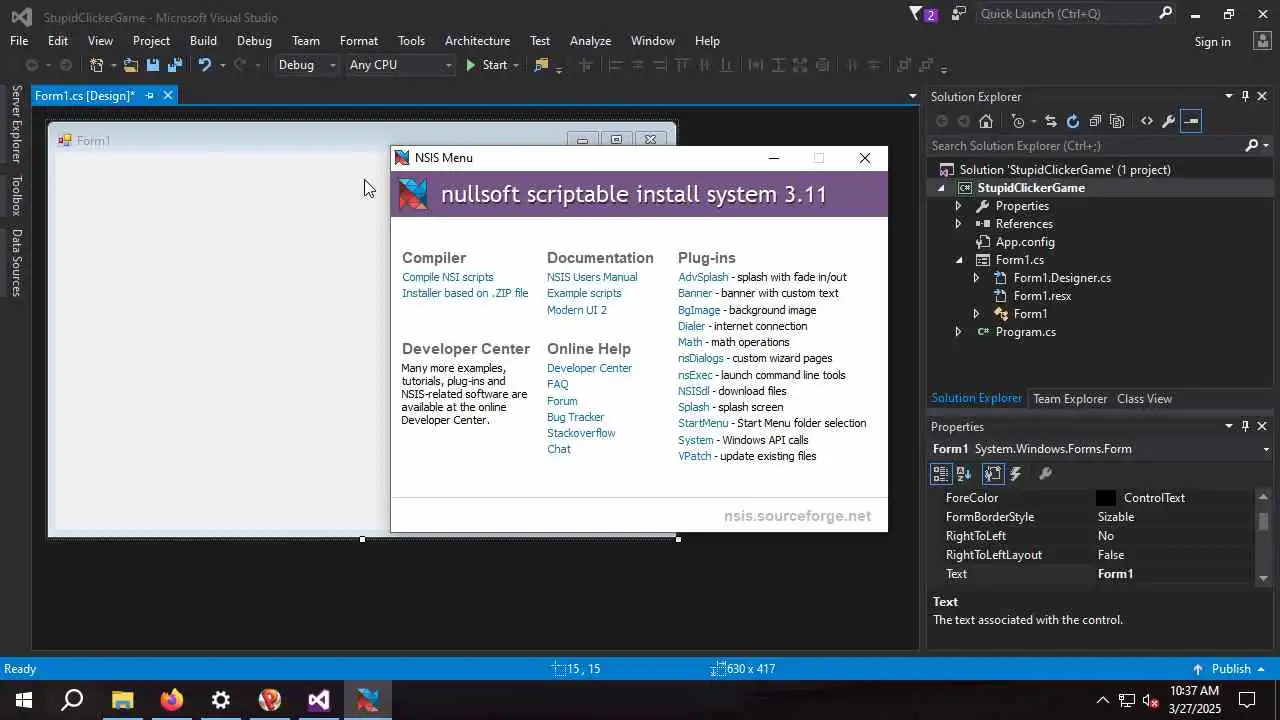Image resolution: width=1280 pixels, height=720 pixels.
Task: Click the Pending Changes Filter clock icon
Action: click(1018, 121)
